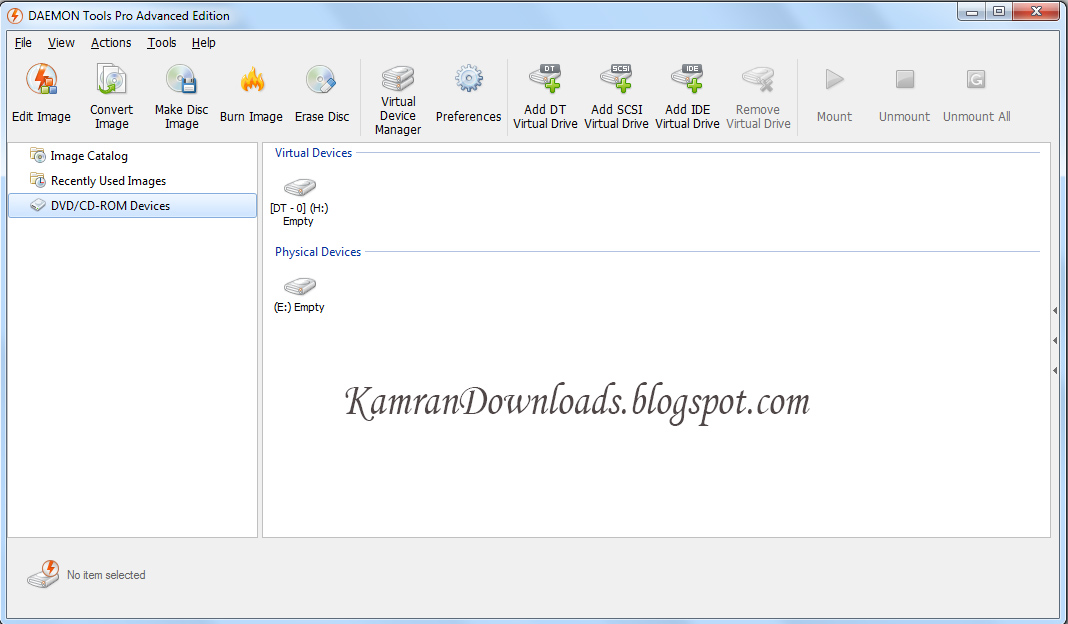Add a DT Virtual Drive
1068x624 pixels.
click(545, 90)
